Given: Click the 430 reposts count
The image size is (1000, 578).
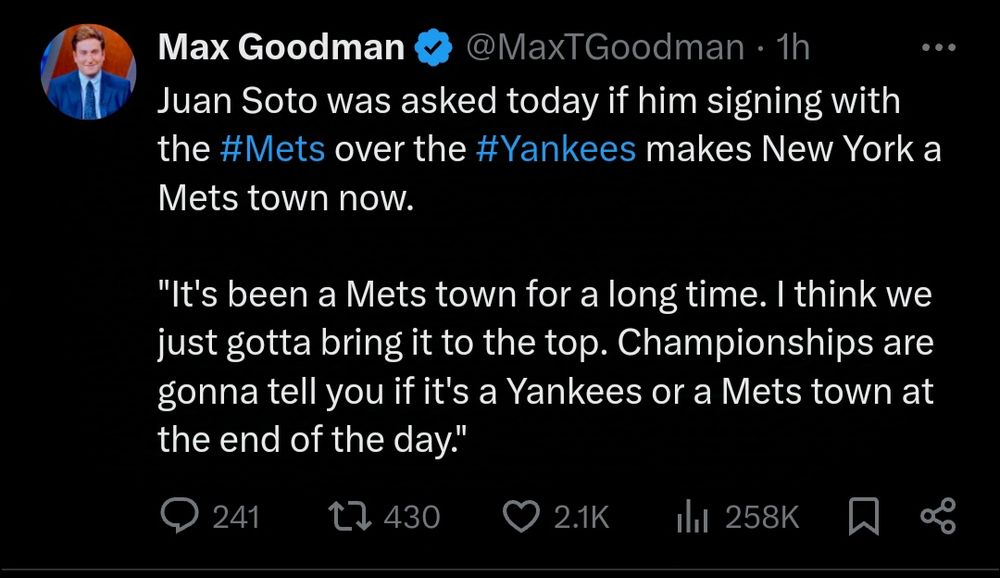Looking at the screenshot, I should (x=412, y=516).
